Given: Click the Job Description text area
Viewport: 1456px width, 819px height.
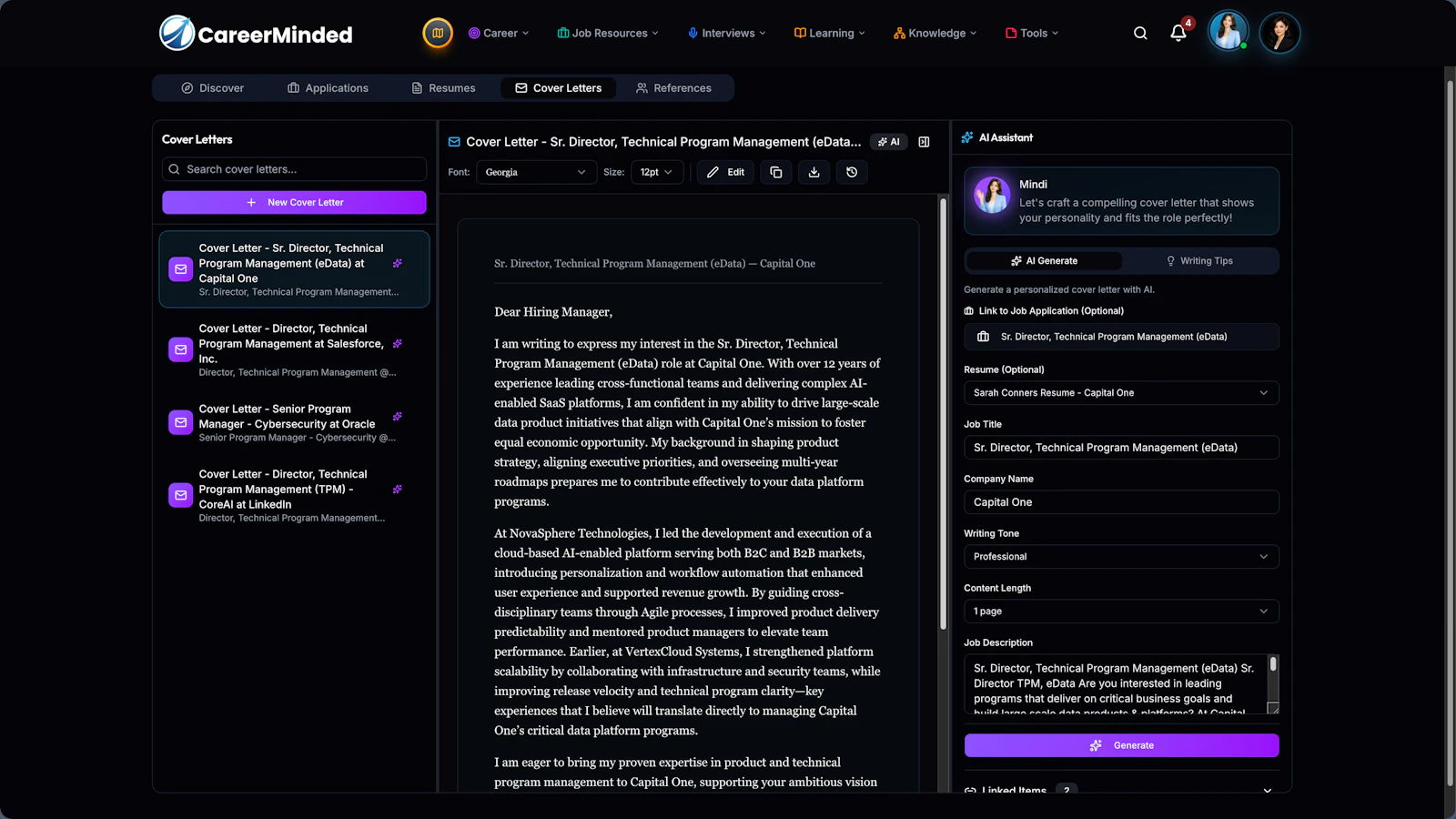Looking at the screenshot, I should pos(1115,684).
